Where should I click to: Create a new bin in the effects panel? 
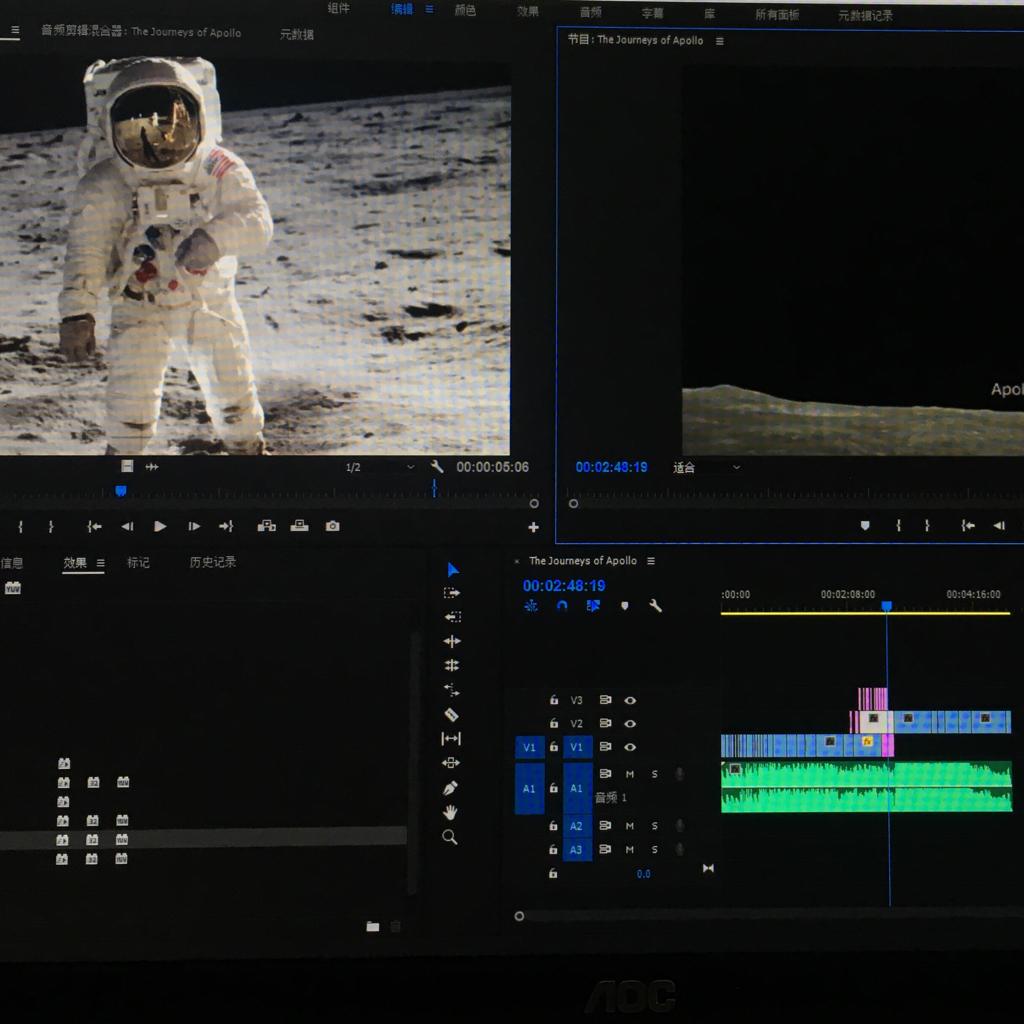(373, 926)
